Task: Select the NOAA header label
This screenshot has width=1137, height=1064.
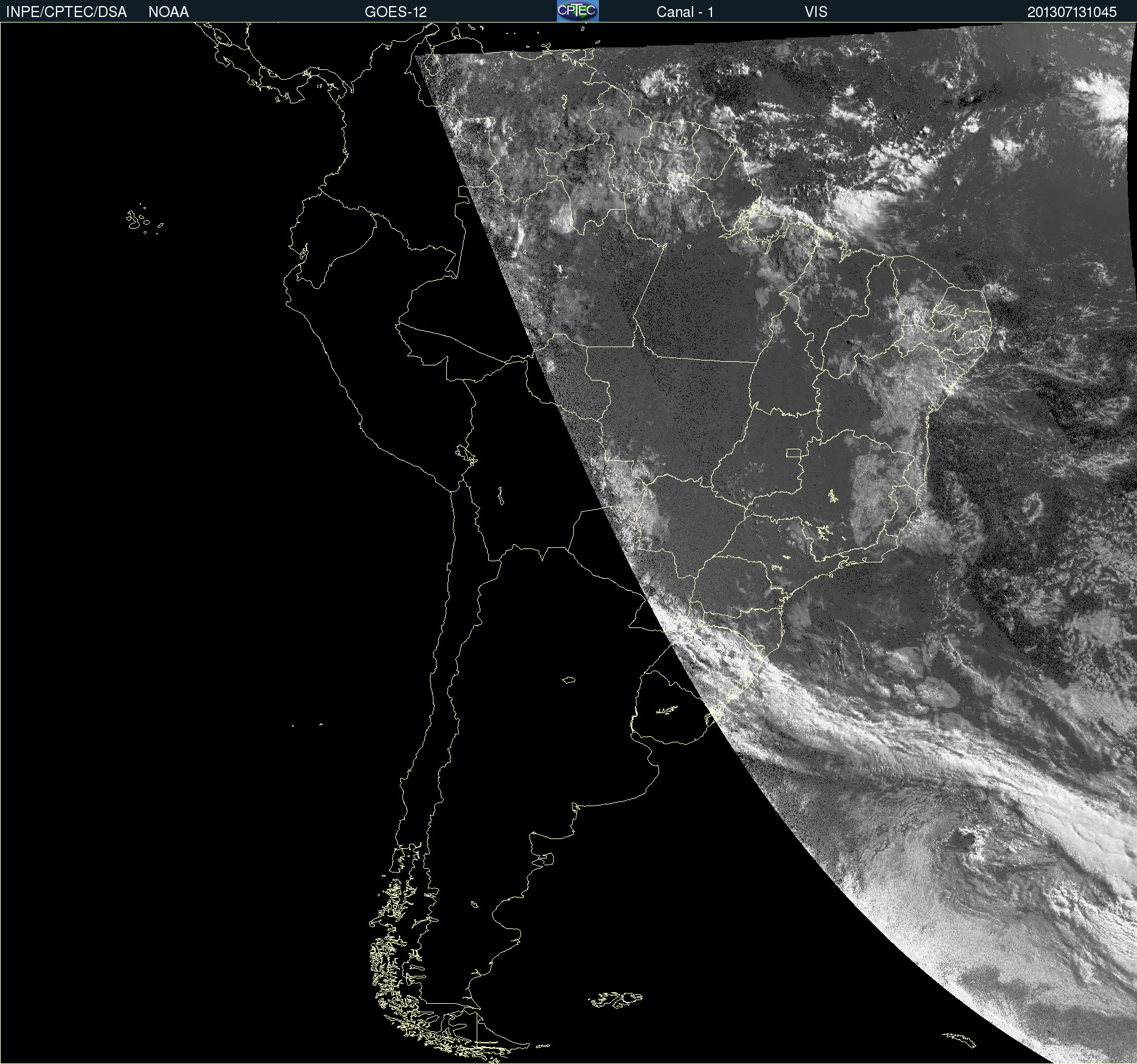Action: click(168, 12)
